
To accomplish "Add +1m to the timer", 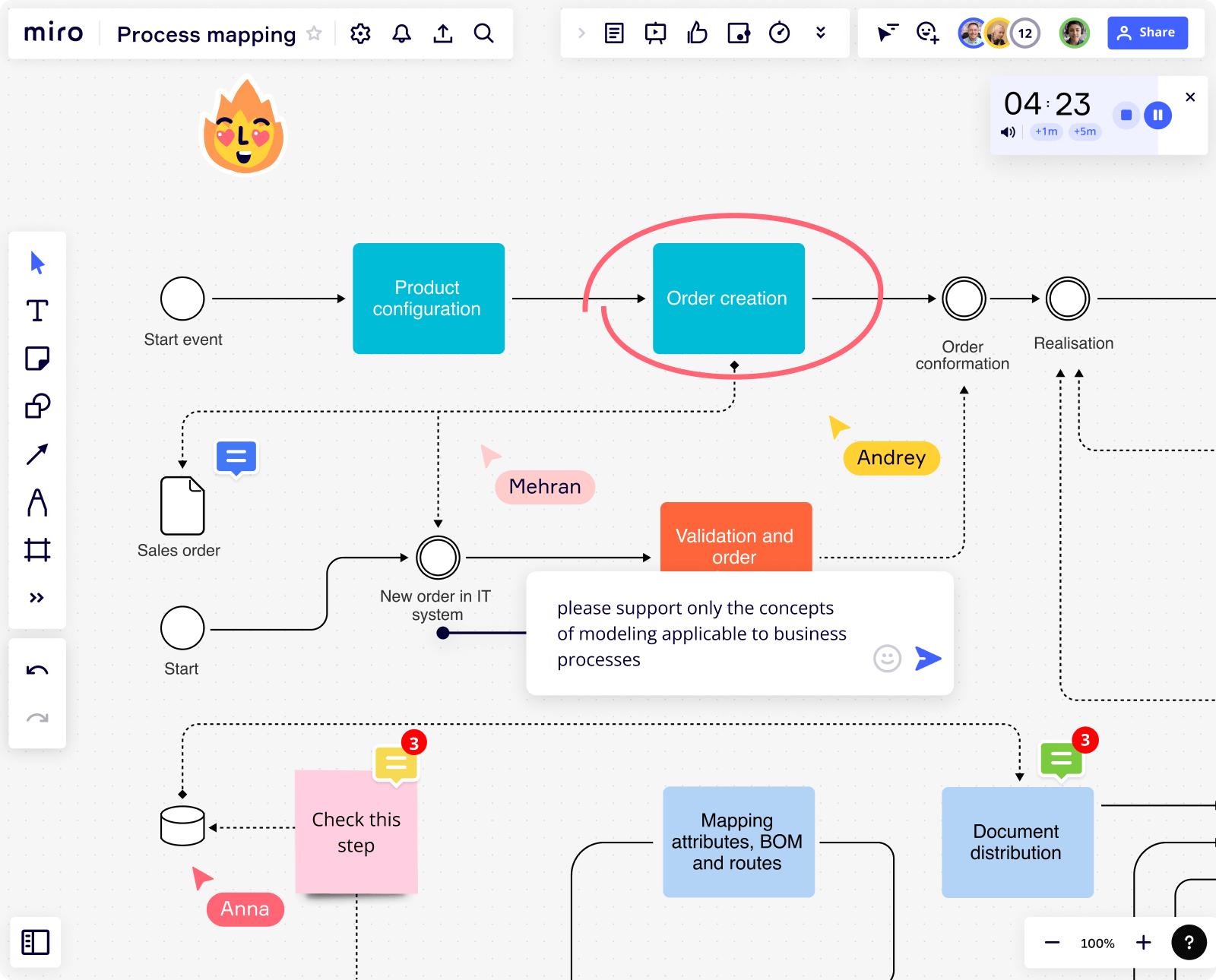I will [1047, 132].
